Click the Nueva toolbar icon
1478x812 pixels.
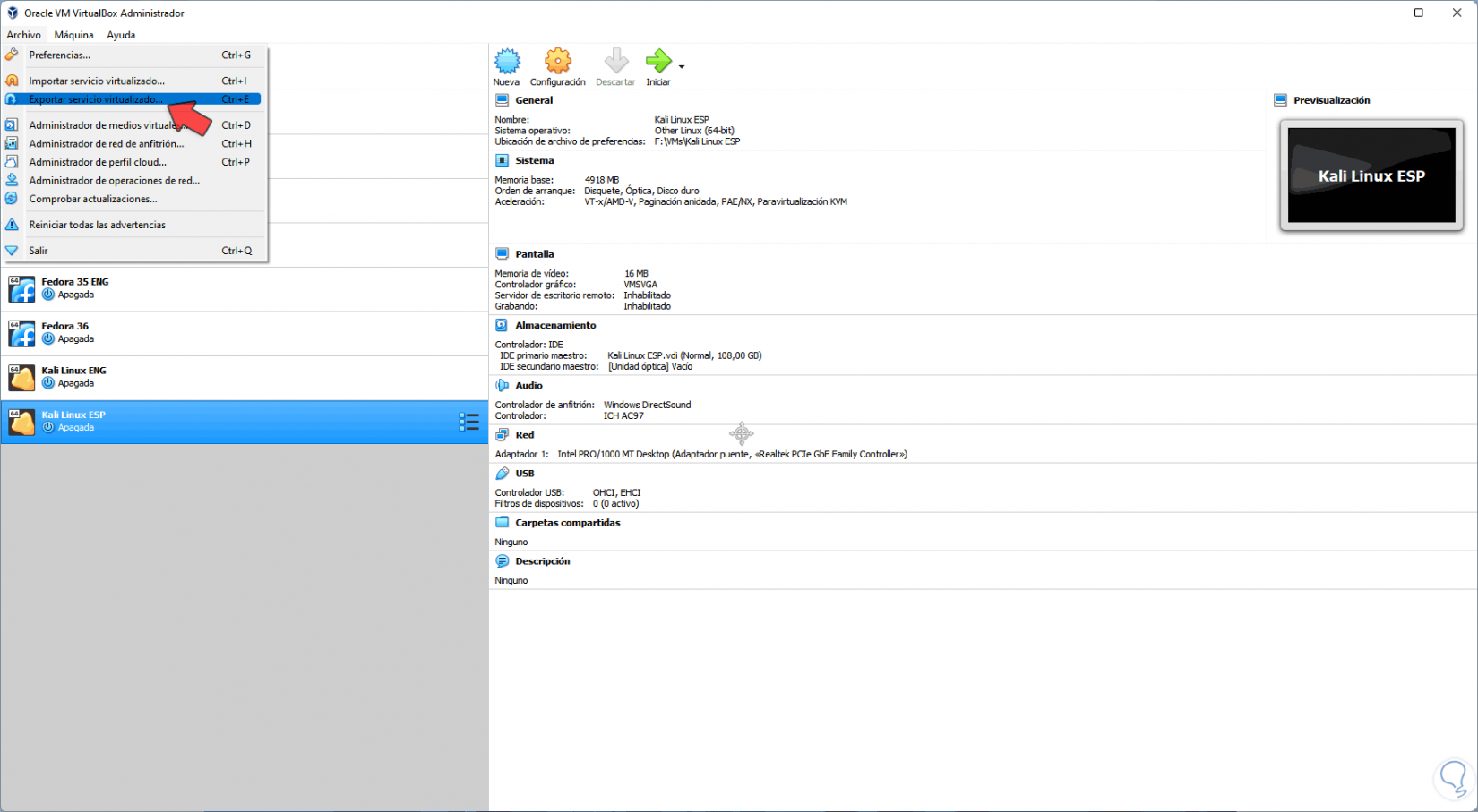coord(507,61)
